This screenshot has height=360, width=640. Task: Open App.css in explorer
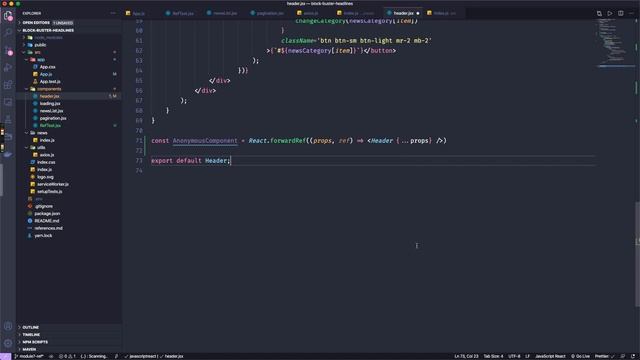pyautogui.click(x=47, y=67)
